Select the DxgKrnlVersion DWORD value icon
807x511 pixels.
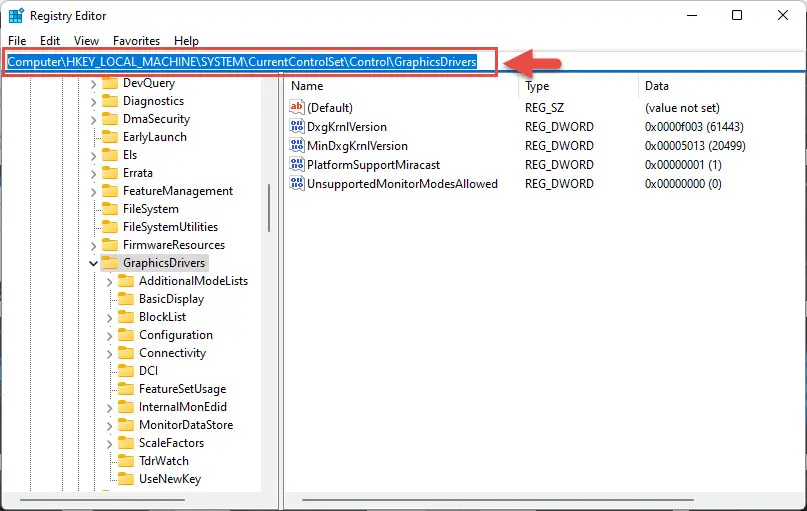(x=297, y=127)
